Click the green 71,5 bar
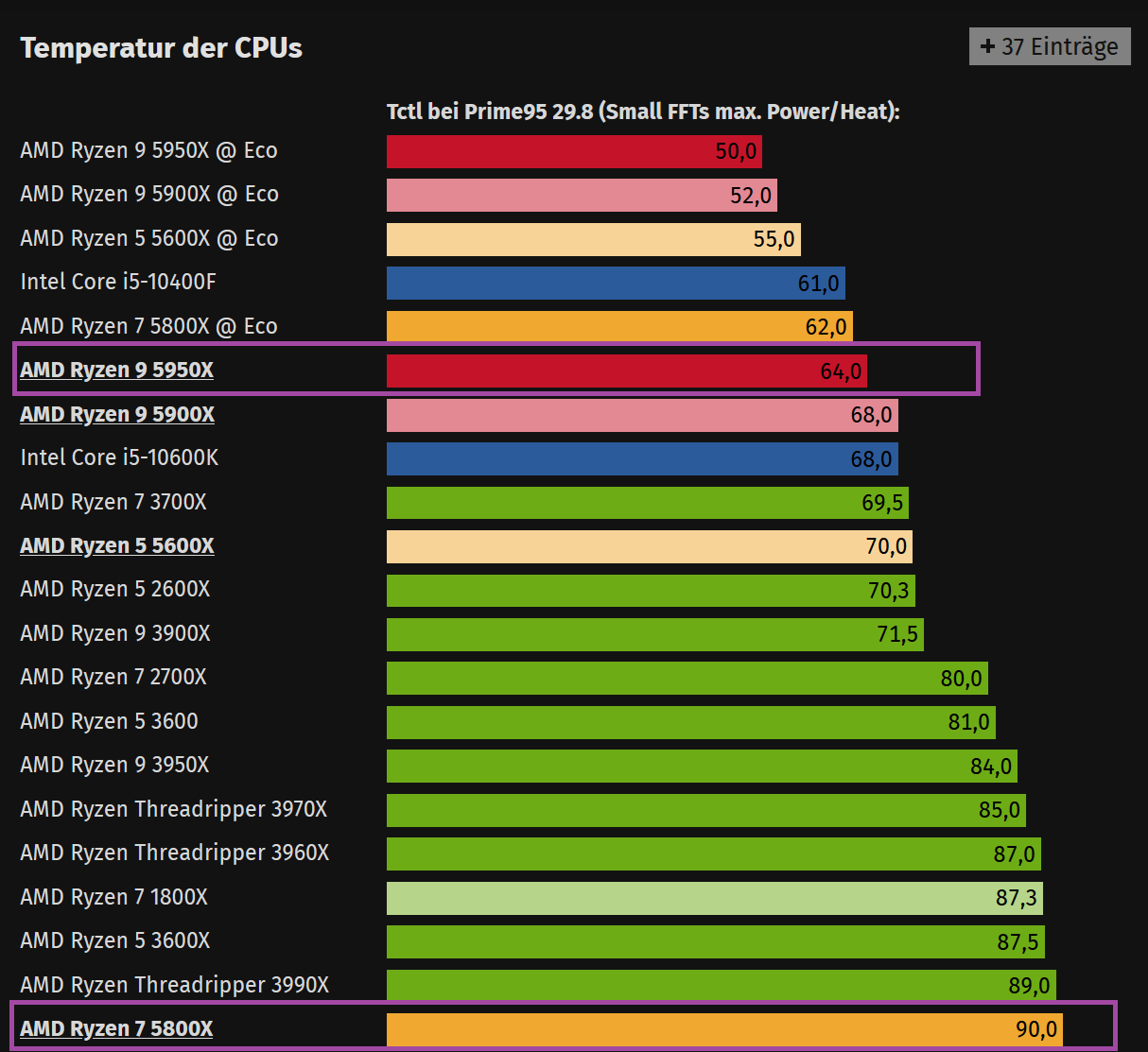Viewport: 1148px width, 1052px height. (x=655, y=635)
